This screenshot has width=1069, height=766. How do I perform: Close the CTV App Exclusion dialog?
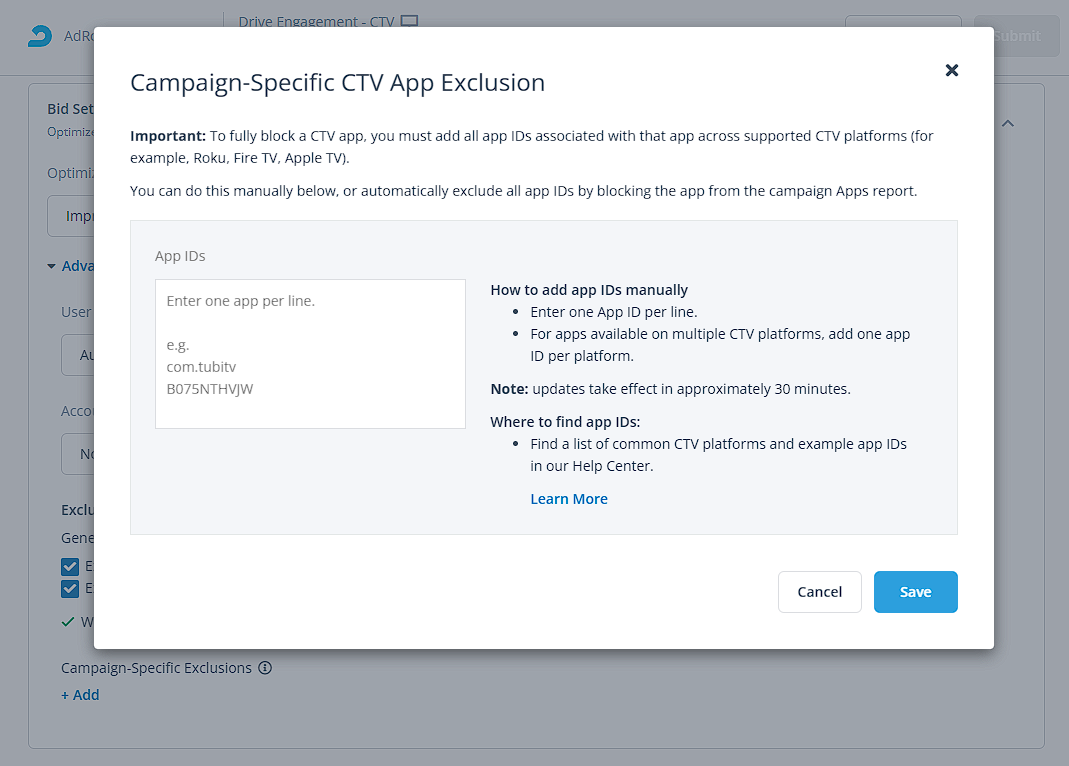click(952, 70)
